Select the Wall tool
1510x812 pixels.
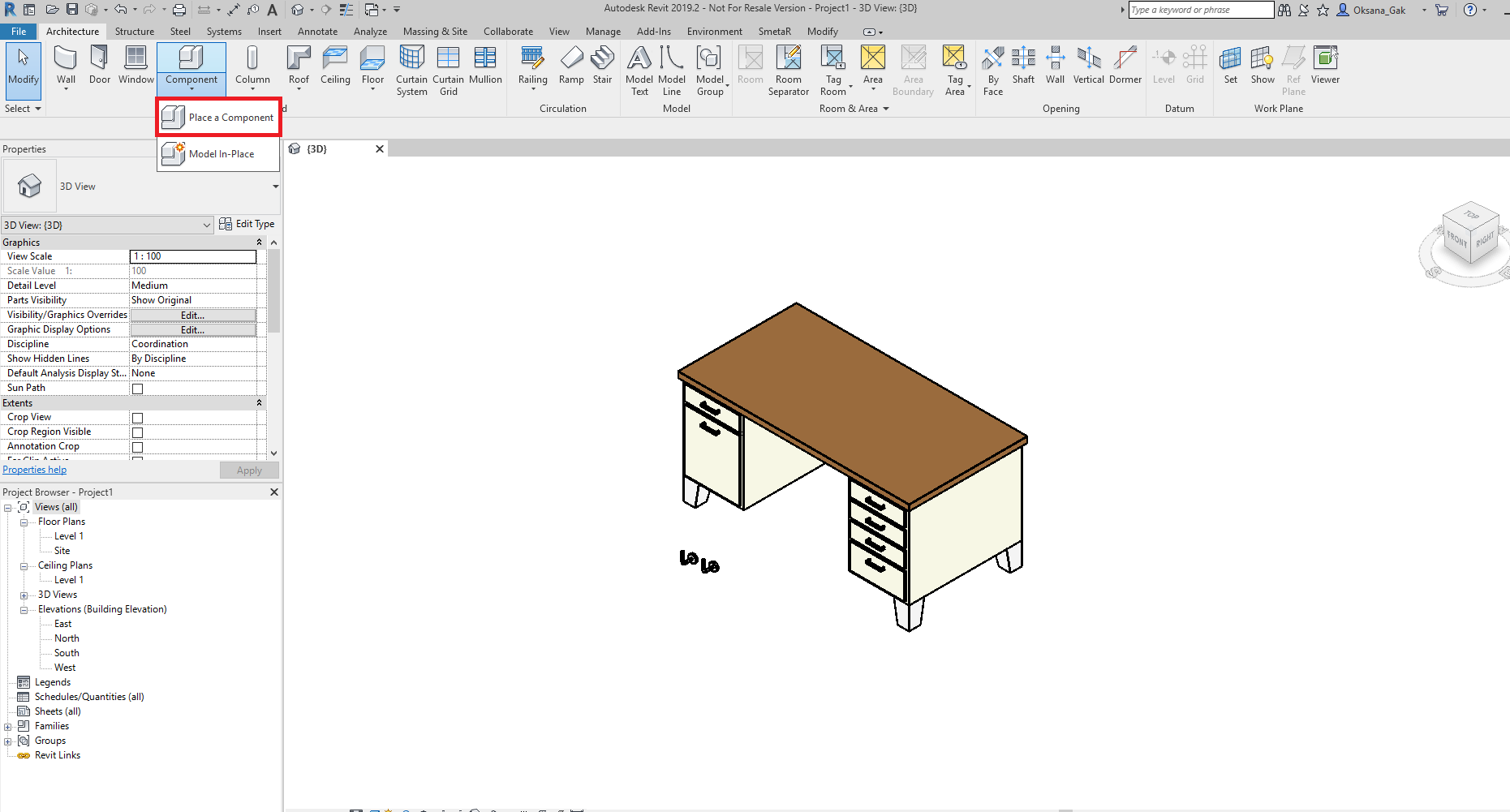[x=65, y=65]
